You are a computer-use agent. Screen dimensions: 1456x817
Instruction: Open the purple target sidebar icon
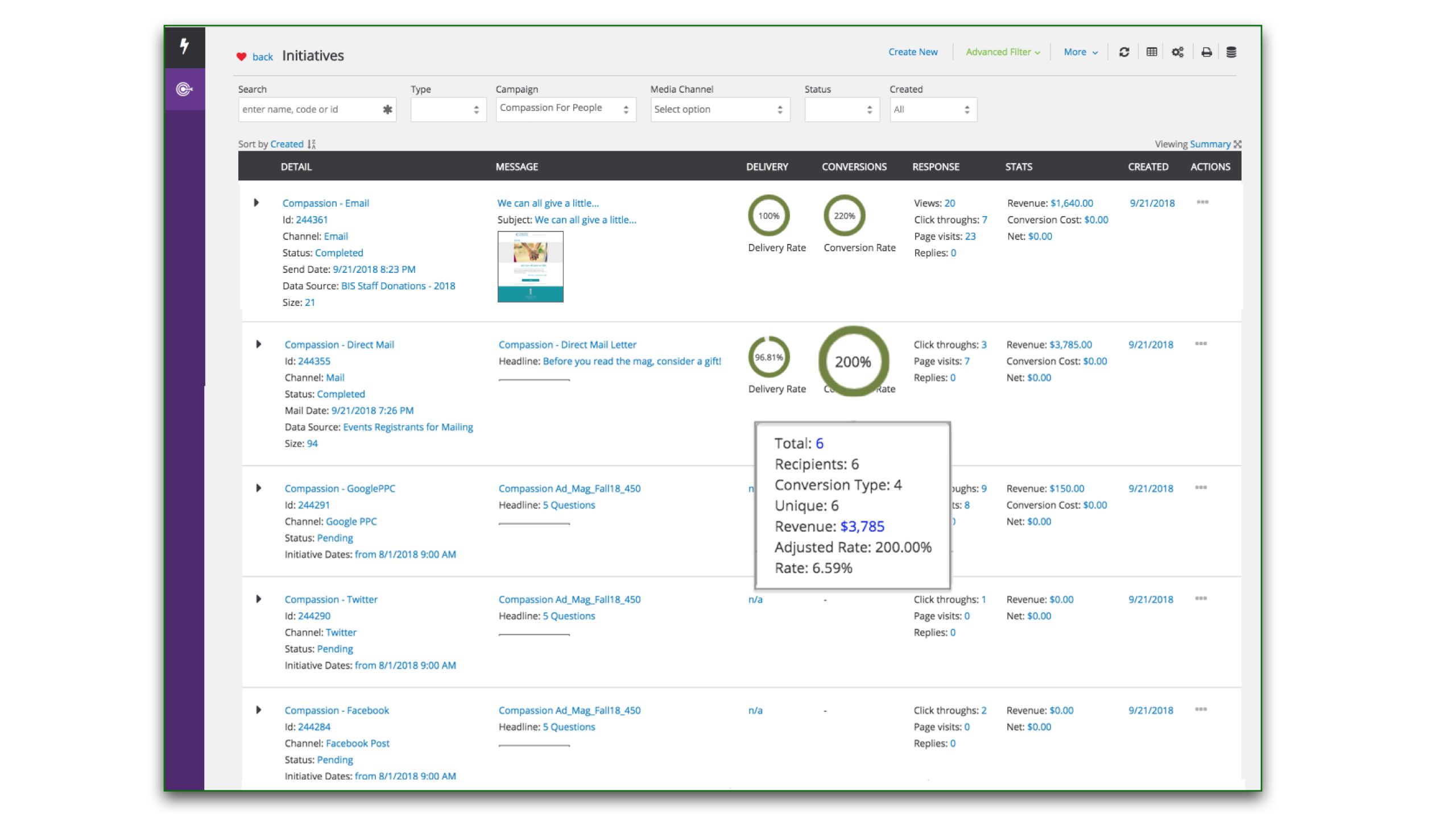point(184,89)
